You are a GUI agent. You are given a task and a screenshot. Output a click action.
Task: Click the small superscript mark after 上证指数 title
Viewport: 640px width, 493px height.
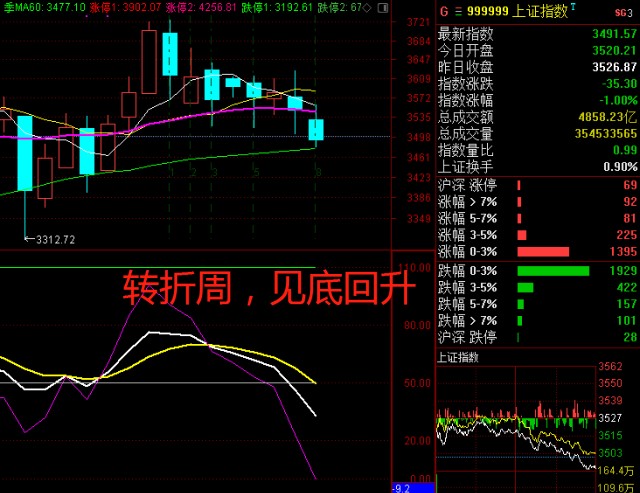click(x=573, y=7)
